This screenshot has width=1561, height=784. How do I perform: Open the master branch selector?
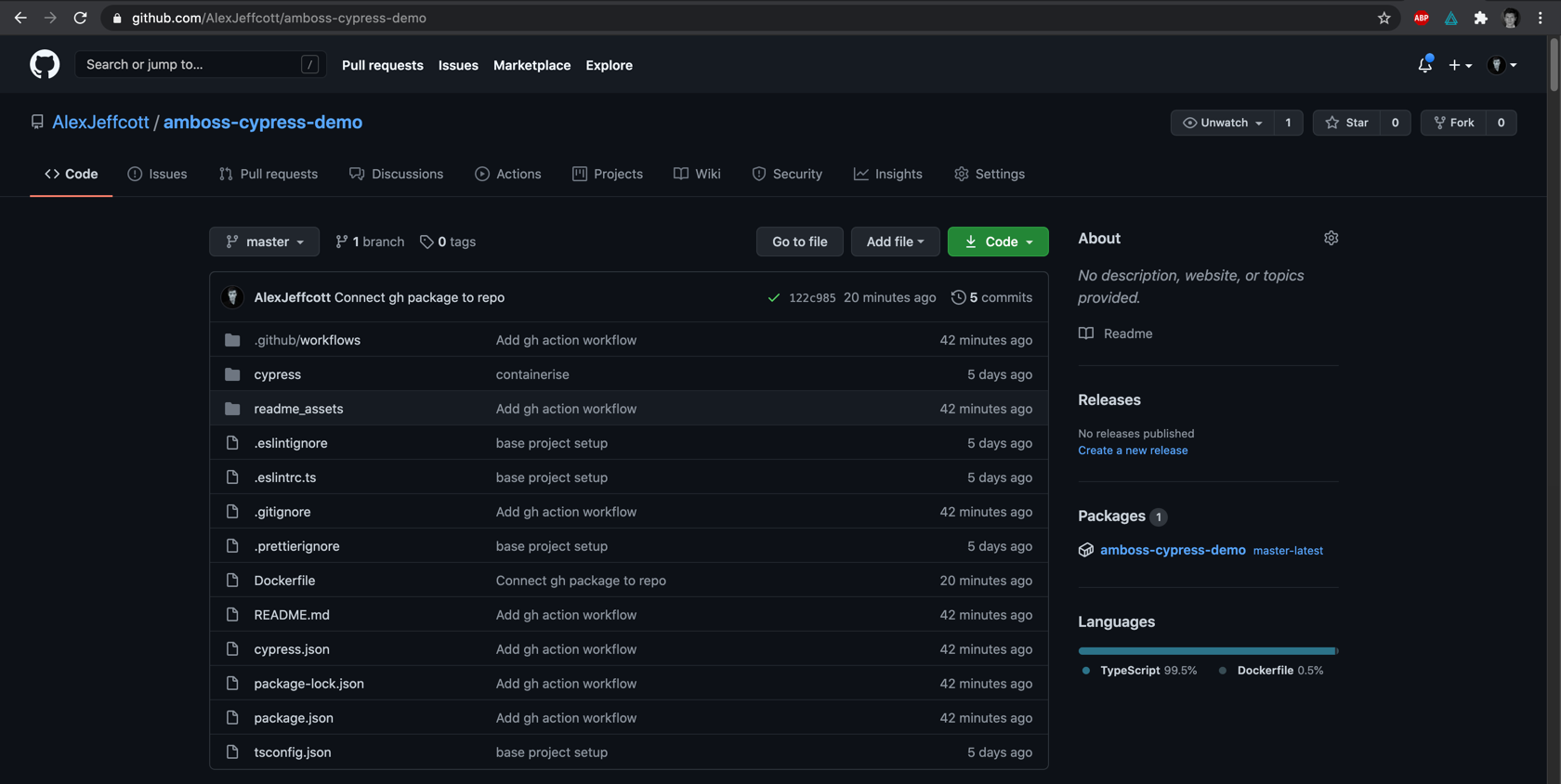[264, 242]
